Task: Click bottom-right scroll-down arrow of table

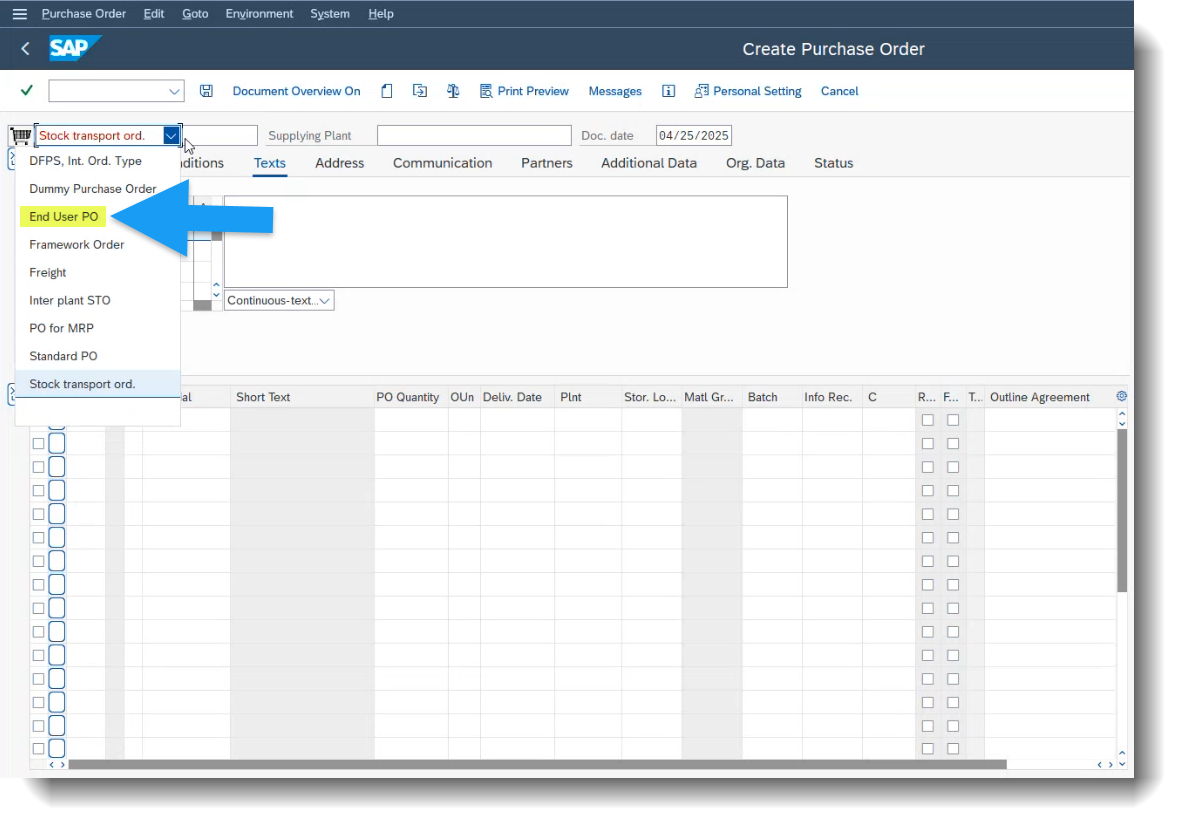Action: tap(1122, 764)
